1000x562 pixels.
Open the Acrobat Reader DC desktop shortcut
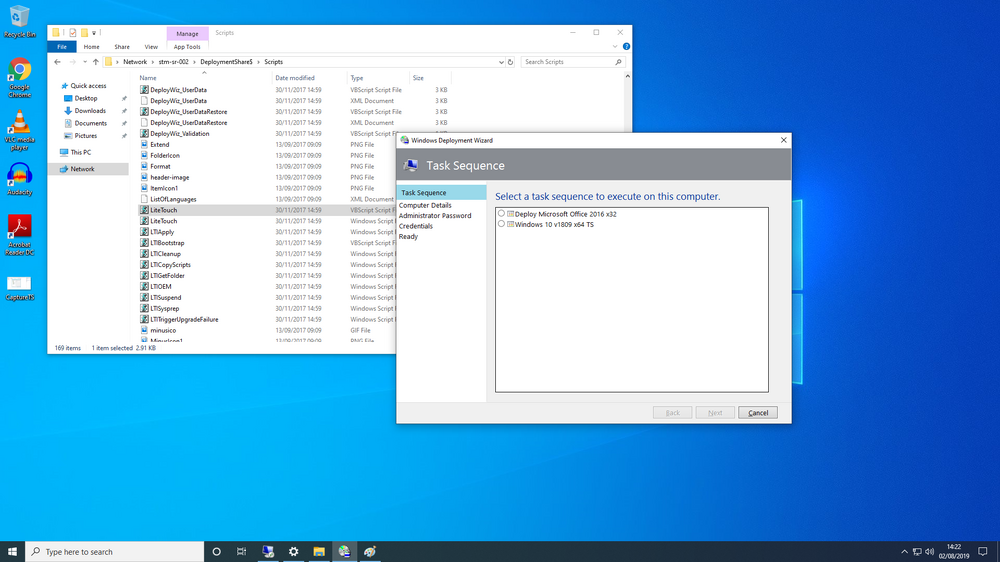coord(20,235)
